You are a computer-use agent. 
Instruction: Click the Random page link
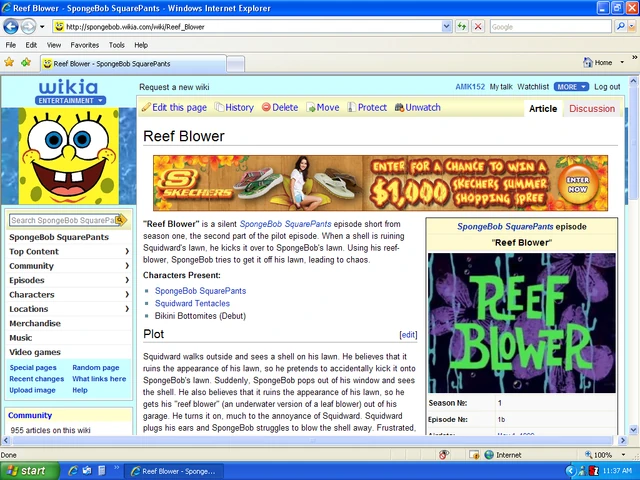tap(96, 367)
